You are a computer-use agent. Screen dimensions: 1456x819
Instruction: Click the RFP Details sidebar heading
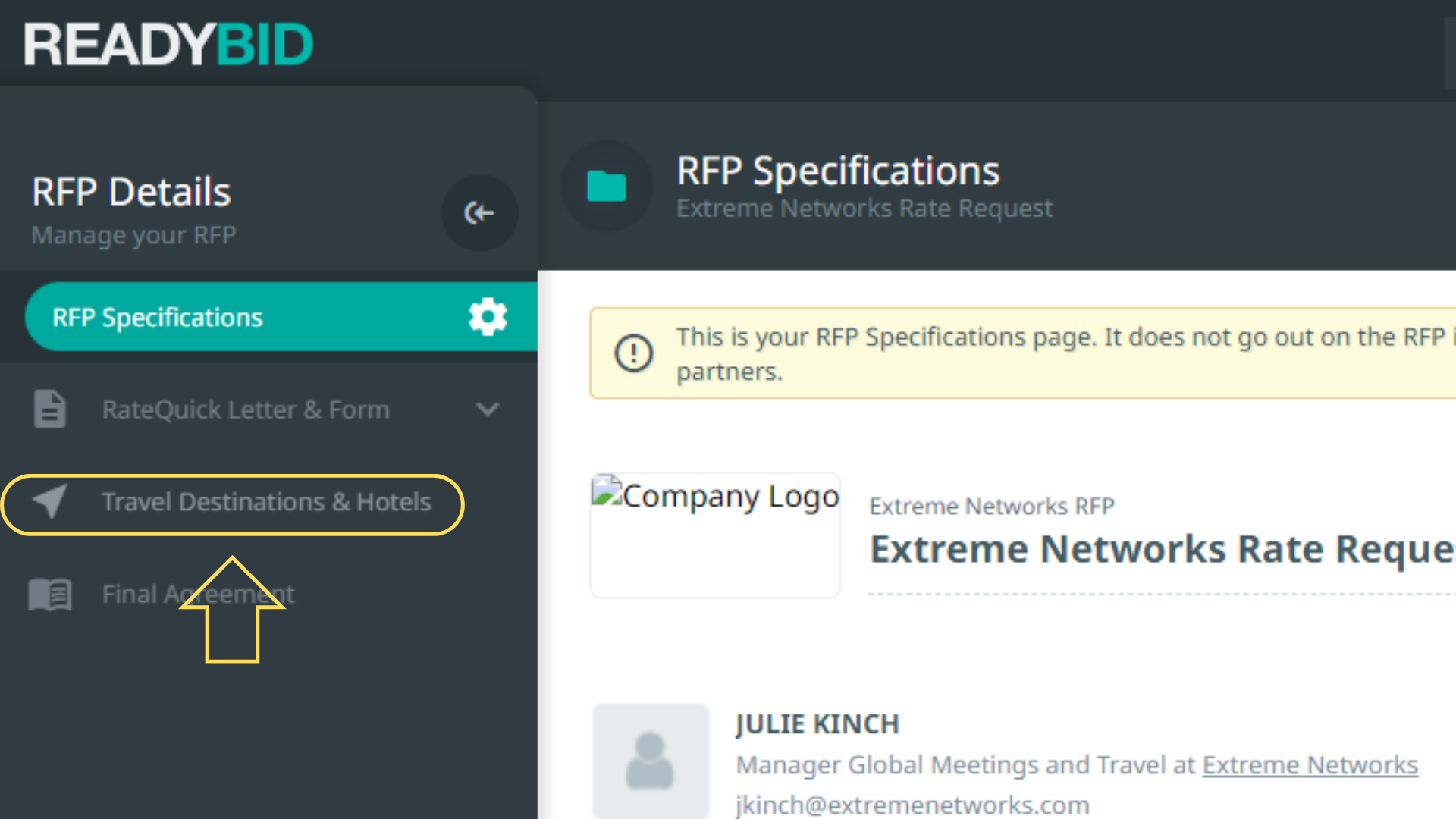pos(131,191)
